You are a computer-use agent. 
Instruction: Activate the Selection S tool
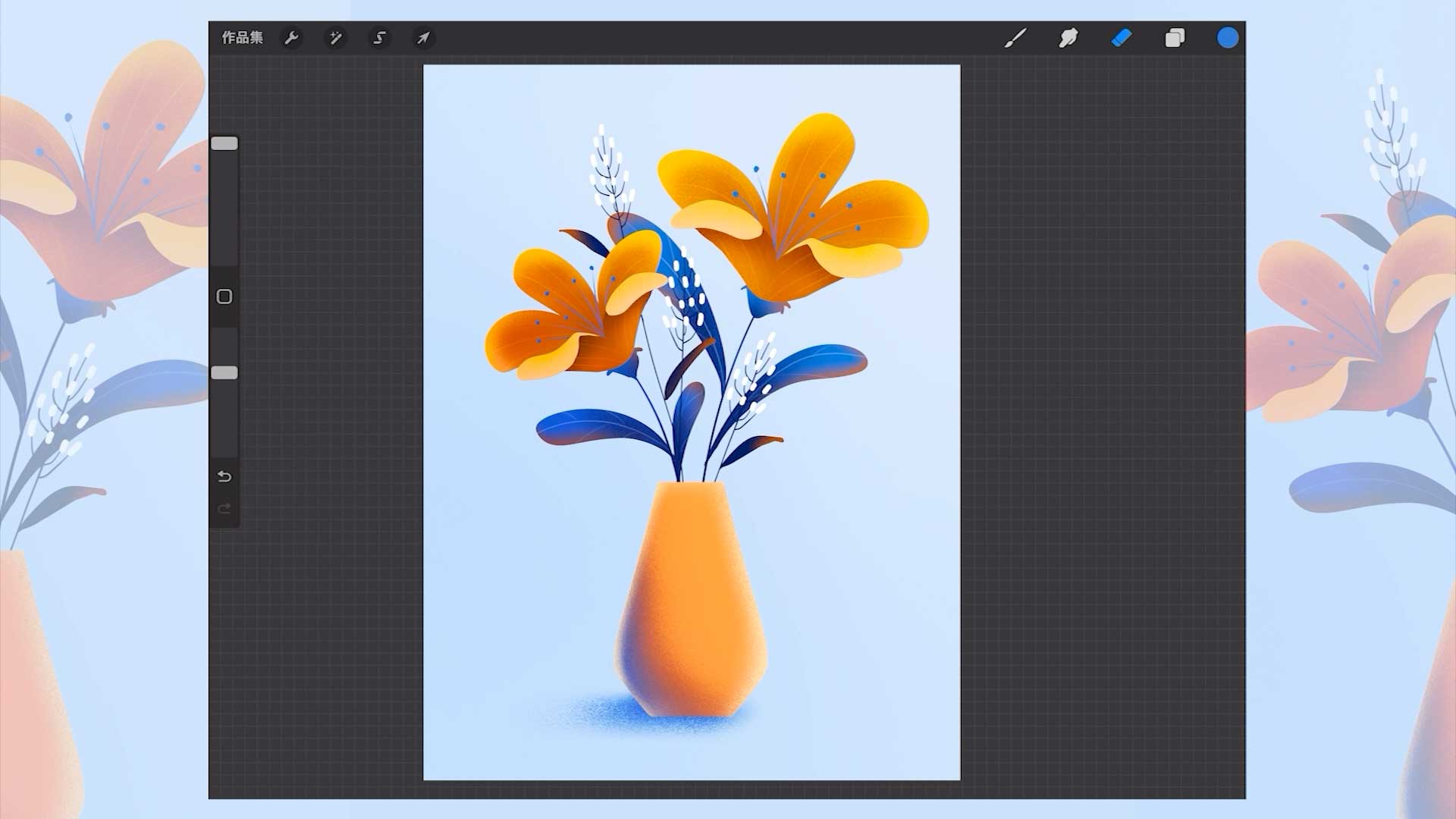pos(379,38)
